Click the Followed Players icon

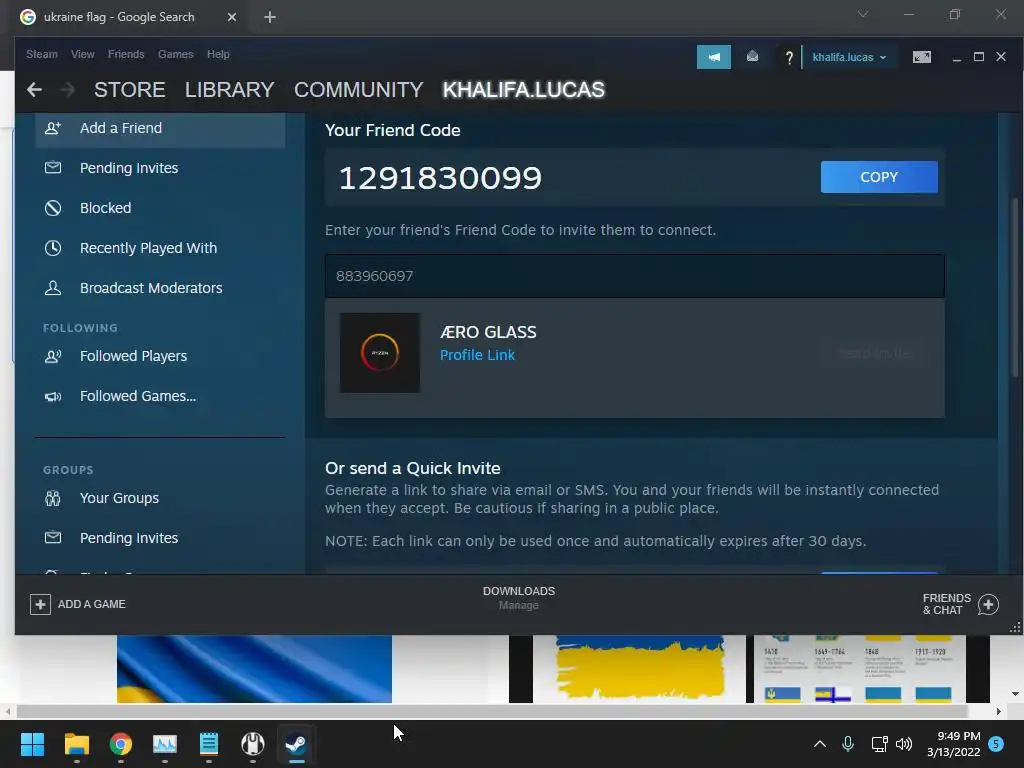click(53, 356)
